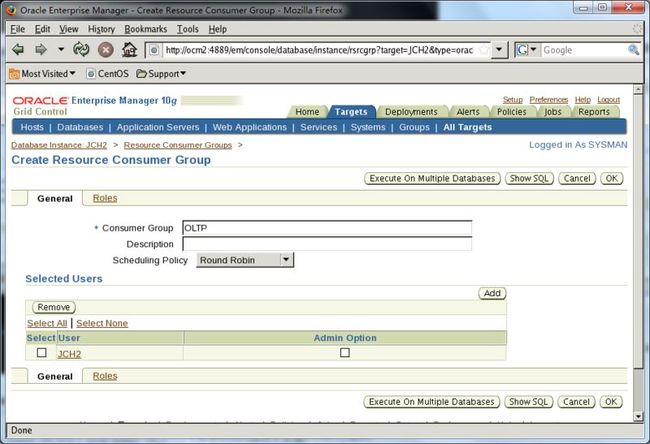
Task: Follow the Database Instance: JCH2 breadcrumb
Action: point(59,145)
